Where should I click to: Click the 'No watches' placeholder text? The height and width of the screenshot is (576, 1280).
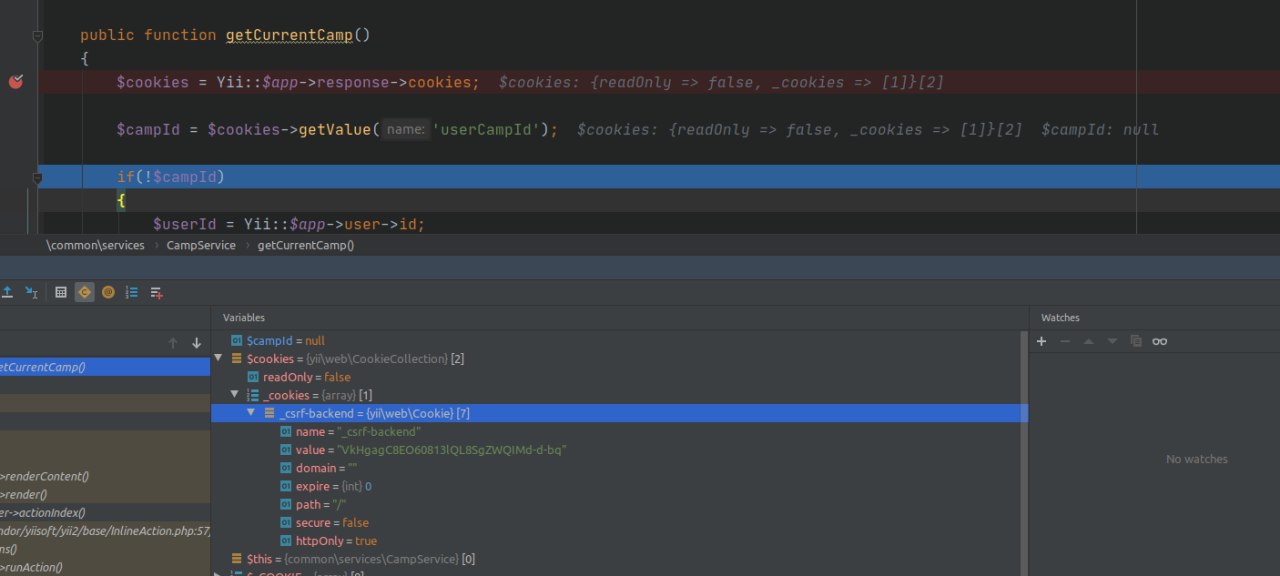[1197, 459]
